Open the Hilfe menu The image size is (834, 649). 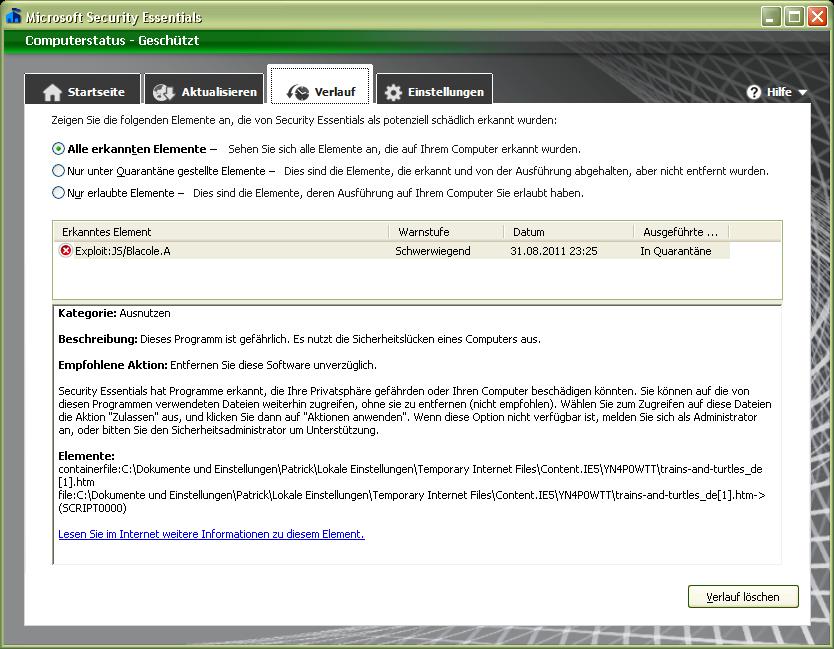click(x=777, y=92)
